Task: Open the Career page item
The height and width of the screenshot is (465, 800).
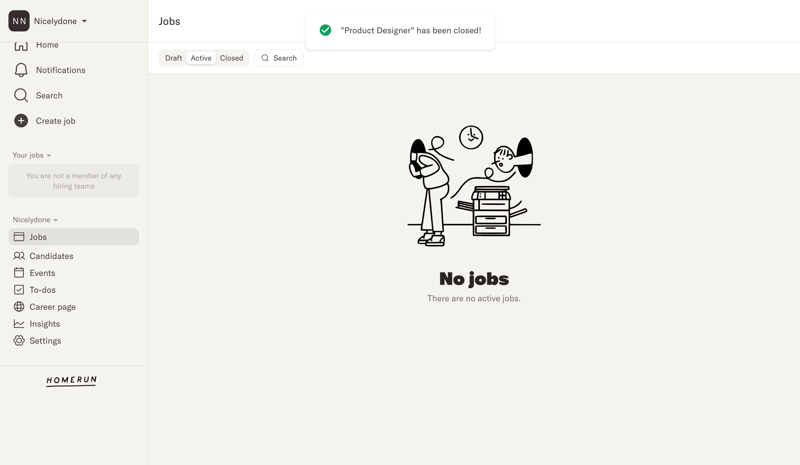Action: tap(53, 307)
